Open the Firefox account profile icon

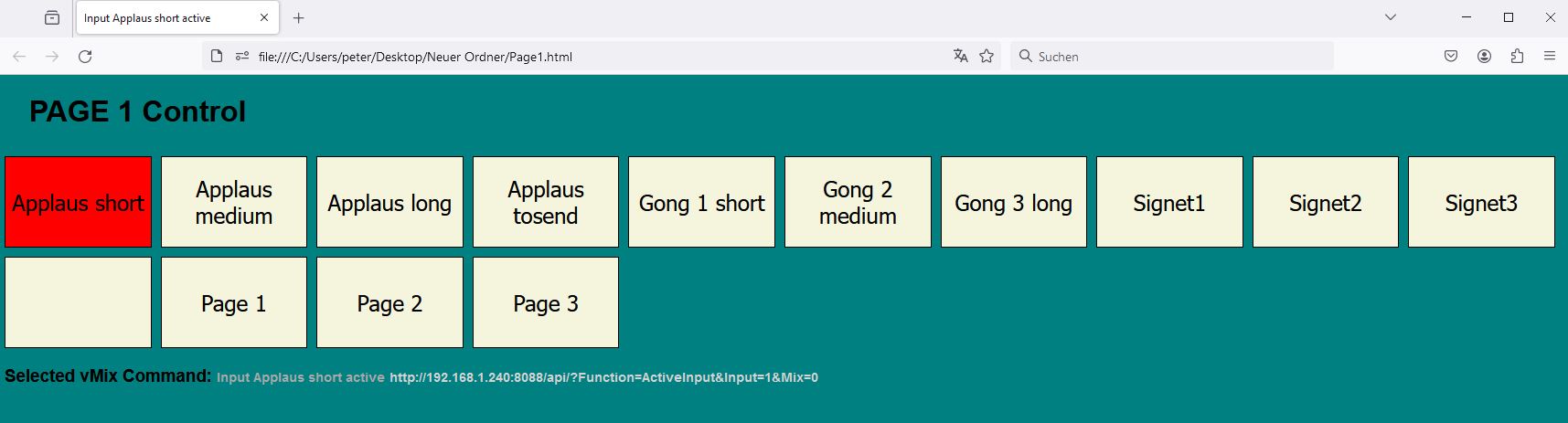1484,57
